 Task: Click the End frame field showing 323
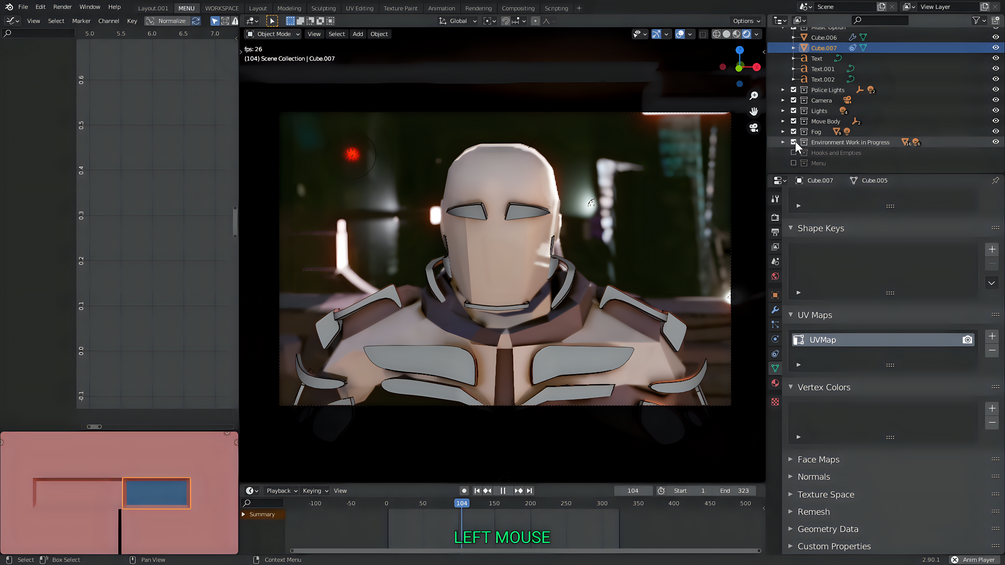733,491
